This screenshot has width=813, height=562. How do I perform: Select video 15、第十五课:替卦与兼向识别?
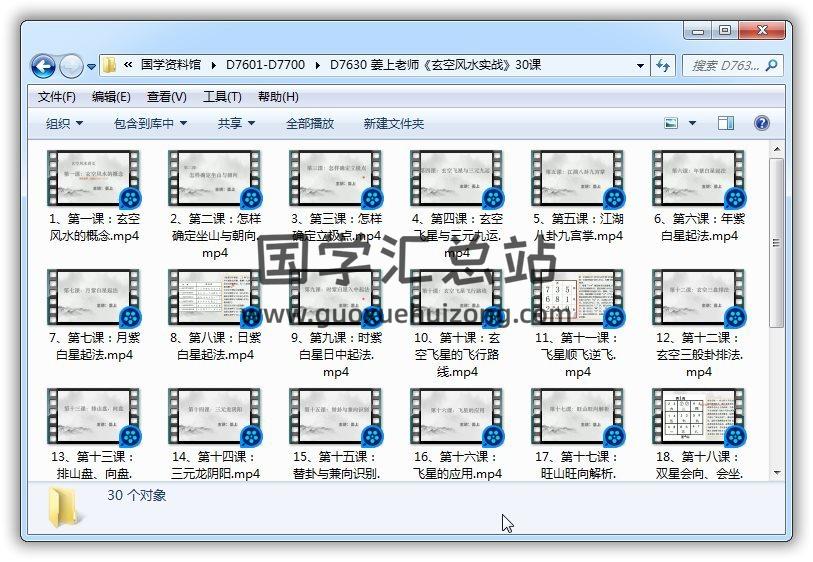click(x=336, y=434)
